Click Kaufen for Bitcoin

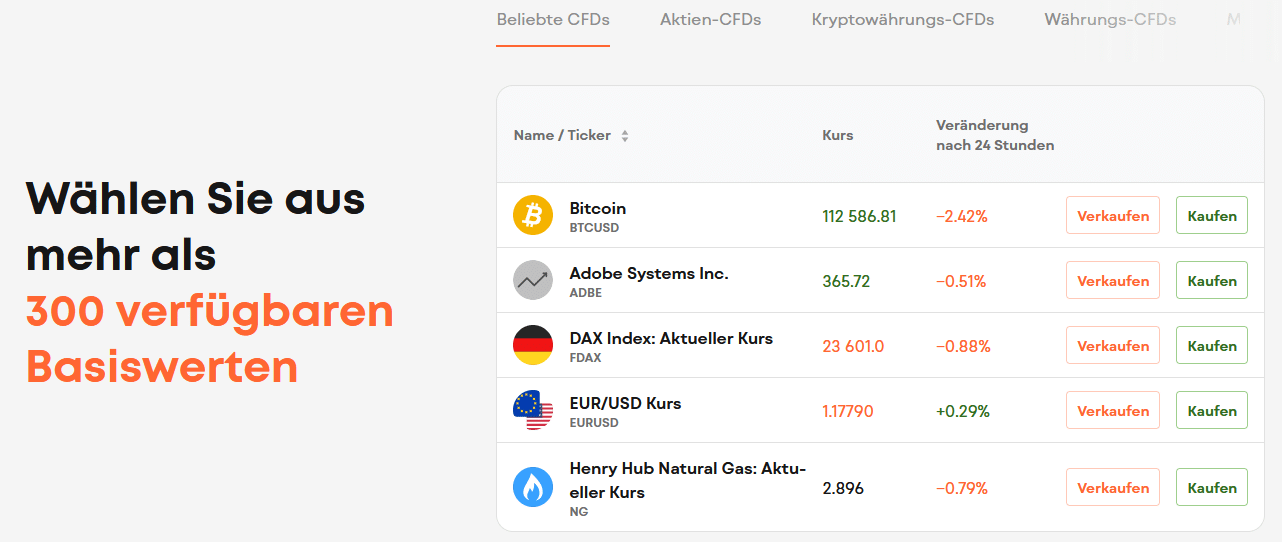(x=1212, y=215)
